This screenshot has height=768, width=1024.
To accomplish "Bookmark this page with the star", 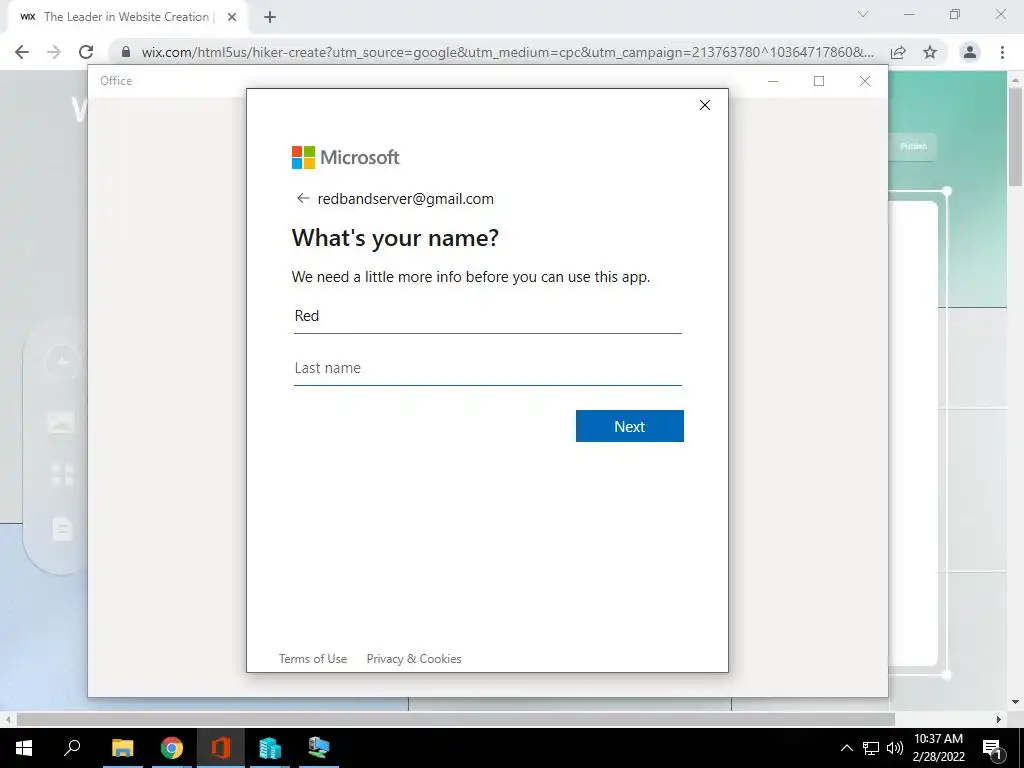I will 930,52.
